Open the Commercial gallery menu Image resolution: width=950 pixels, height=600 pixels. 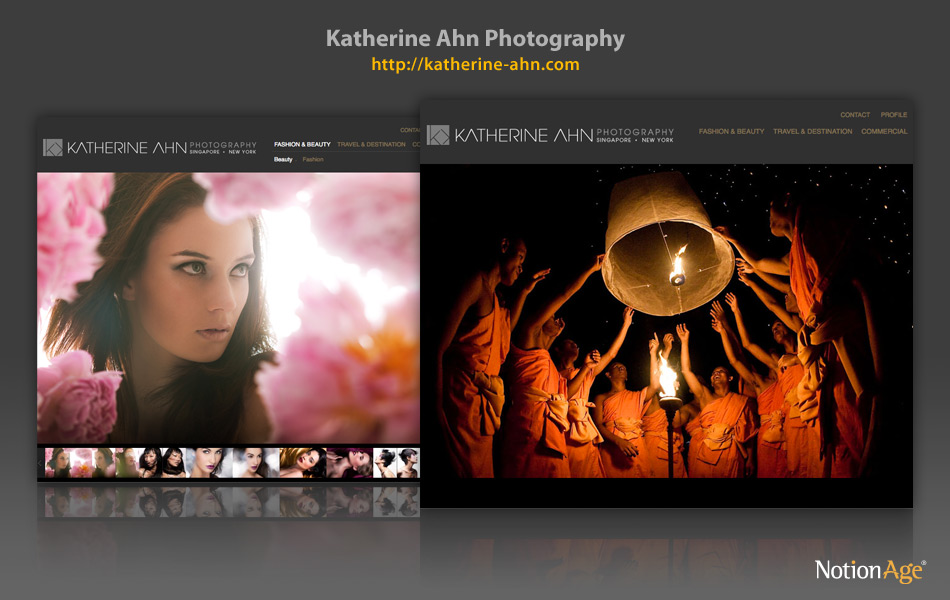(884, 131)
